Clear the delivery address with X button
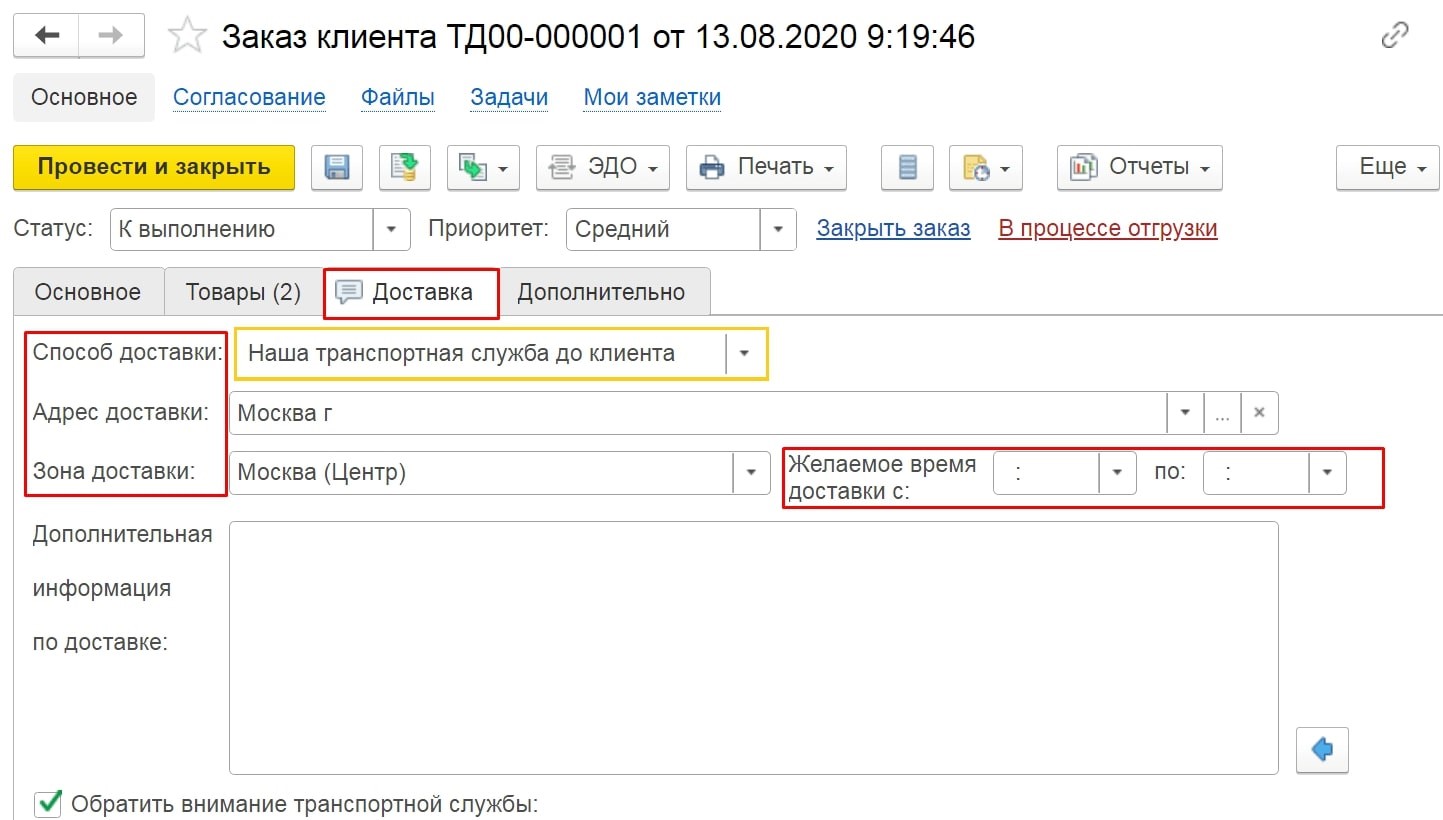The image size is (1443, 820). pyautogui.click(x=1260, y=413)
